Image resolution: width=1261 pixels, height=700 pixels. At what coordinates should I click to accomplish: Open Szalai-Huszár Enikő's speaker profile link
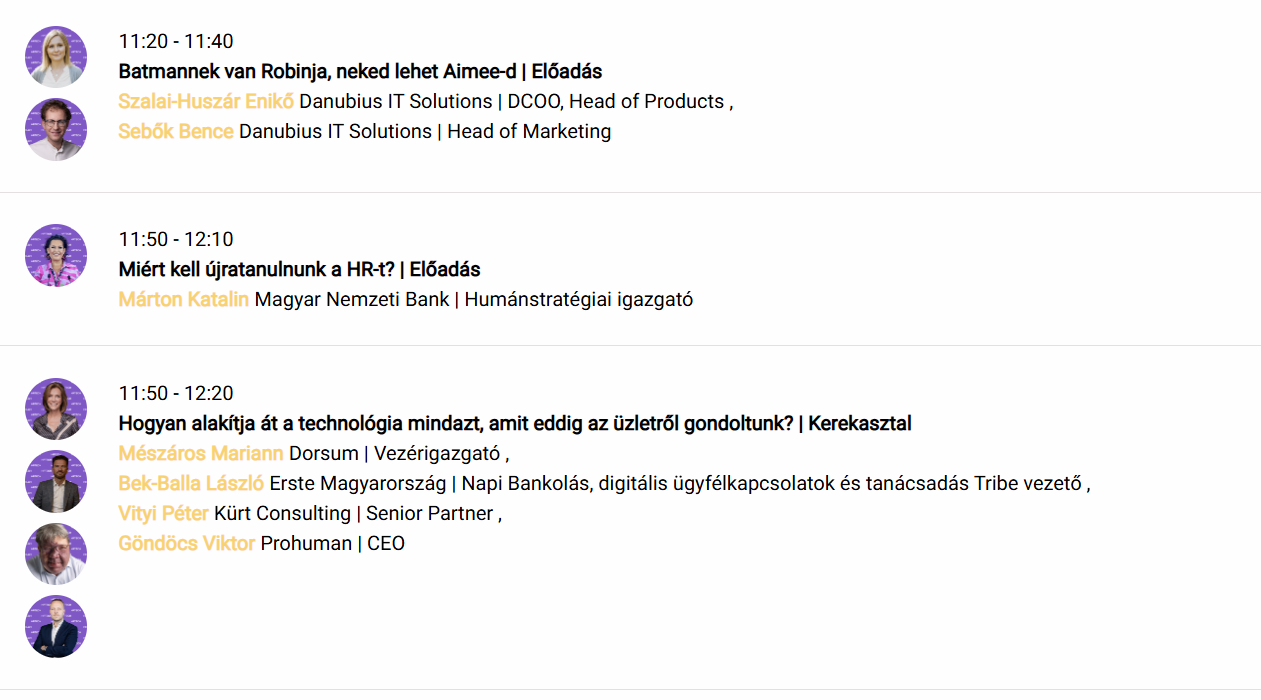tap(206, 102)
